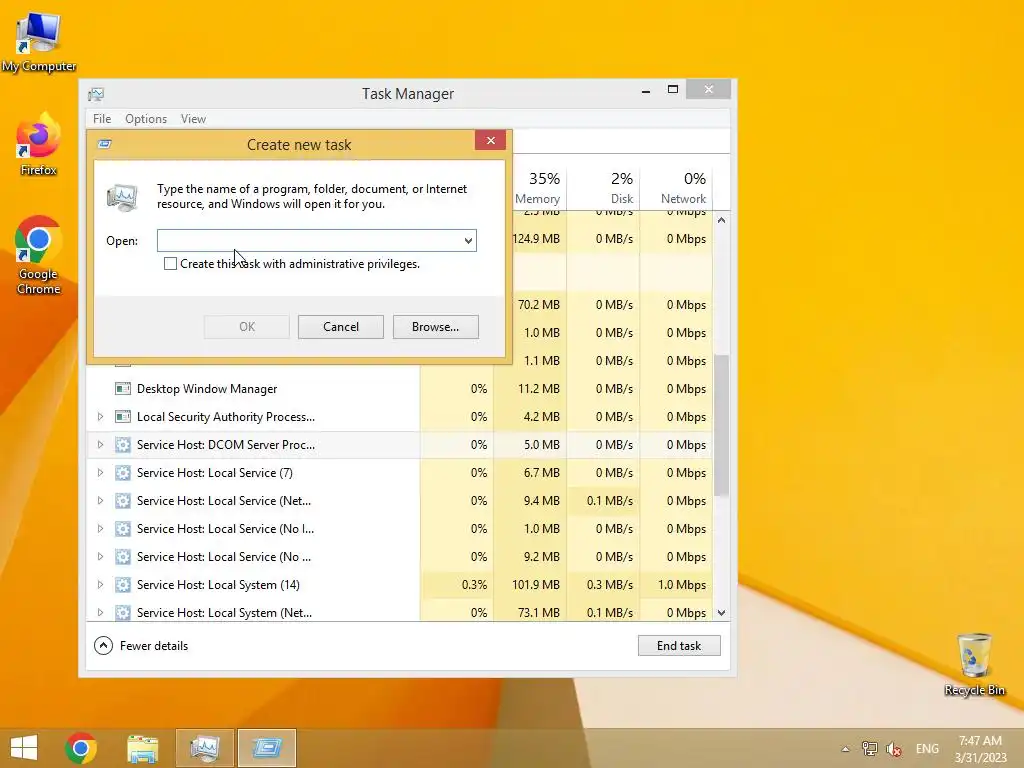Click ENG language indicator in tray
Viewport: 1024px width, 768px height.
927,749
